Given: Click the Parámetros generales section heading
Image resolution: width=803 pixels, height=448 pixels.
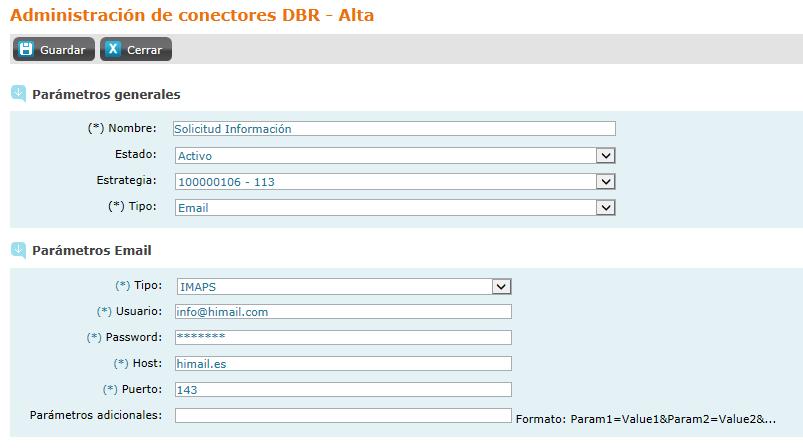Looking at the screenshot, I should 106,94.
